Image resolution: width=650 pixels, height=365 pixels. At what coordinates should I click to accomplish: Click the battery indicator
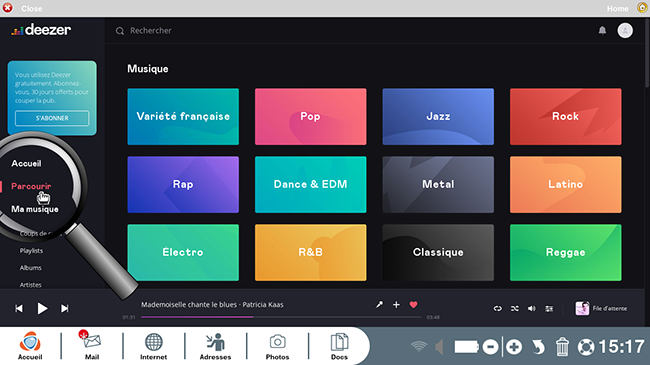coord(466,347)
